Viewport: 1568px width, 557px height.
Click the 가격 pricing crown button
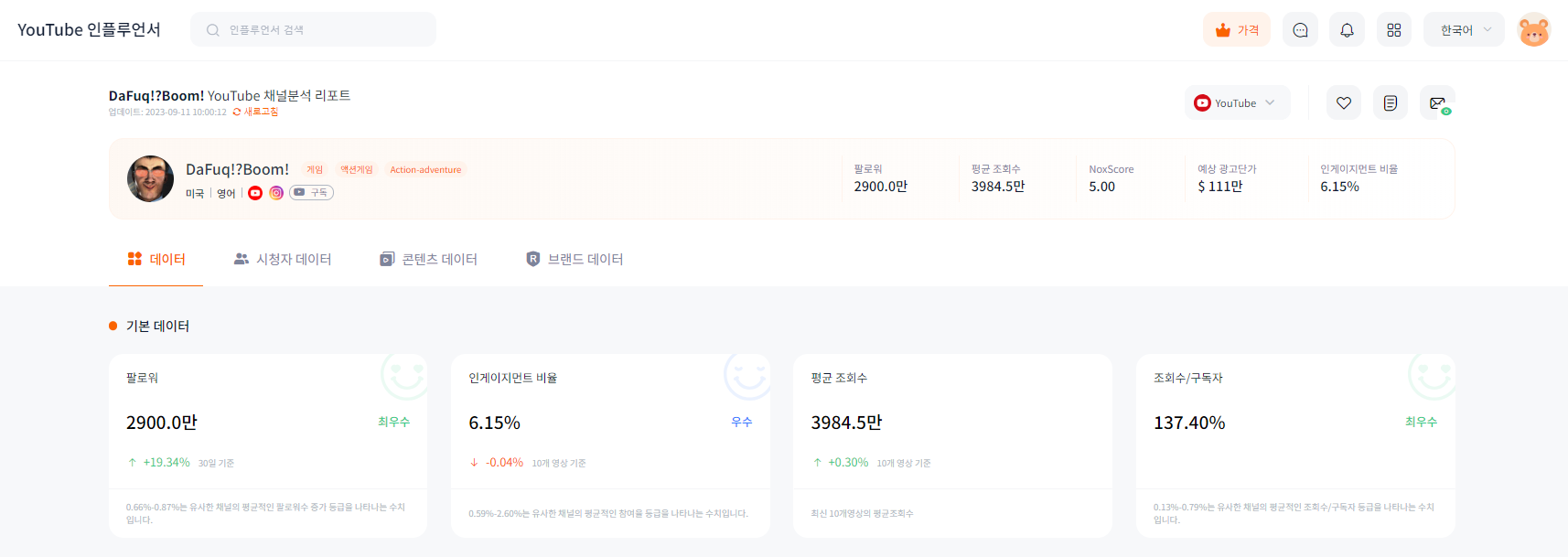click(x=1237, y=30)
